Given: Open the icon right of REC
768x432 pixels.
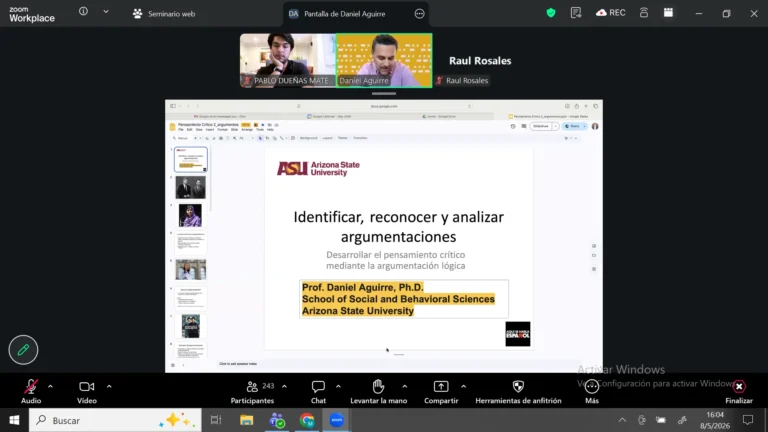Looking at the screenshot, I should pos(644,13).
